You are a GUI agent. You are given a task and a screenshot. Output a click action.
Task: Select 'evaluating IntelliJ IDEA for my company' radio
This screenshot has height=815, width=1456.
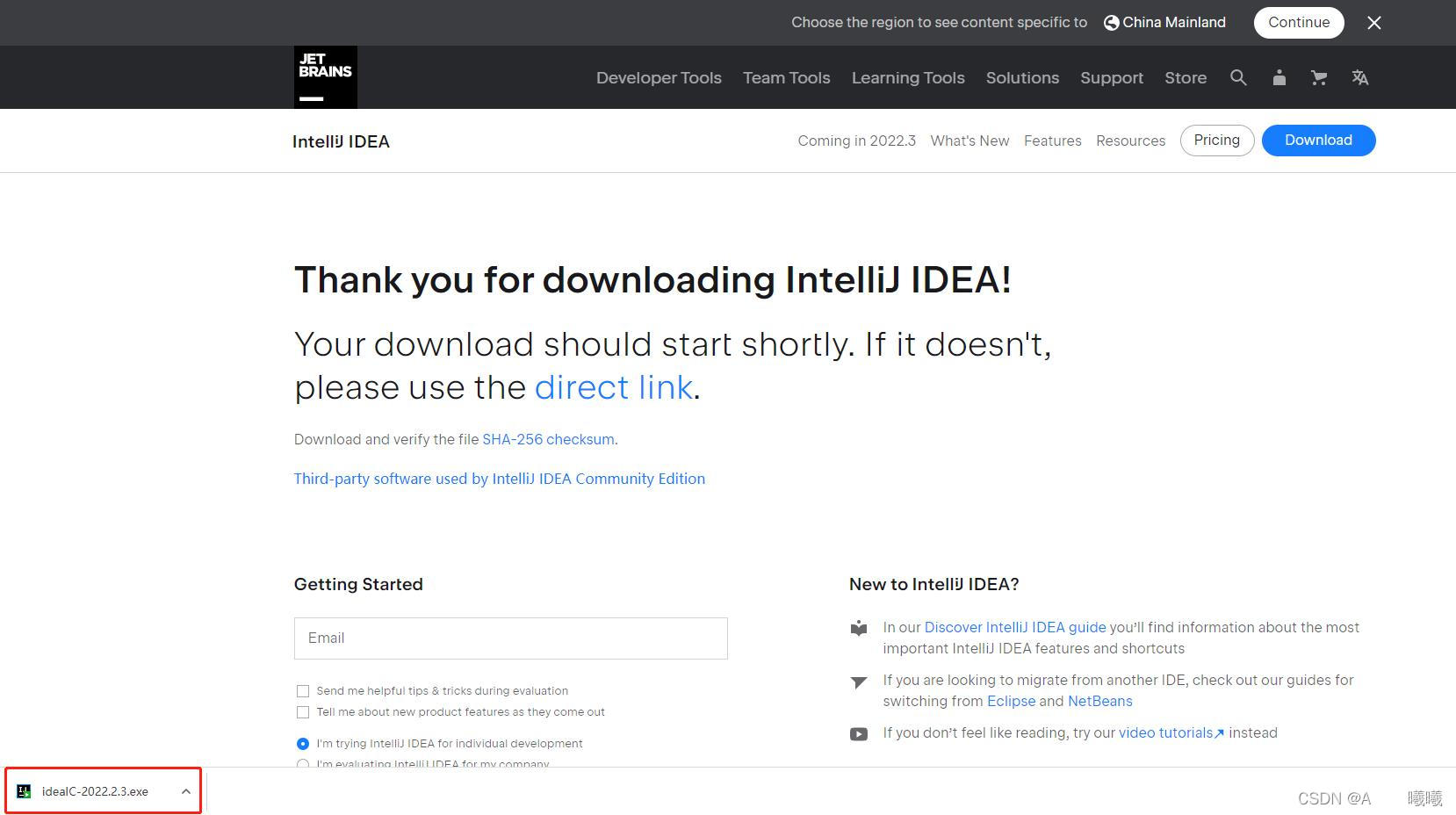click(x=303, y=763)
